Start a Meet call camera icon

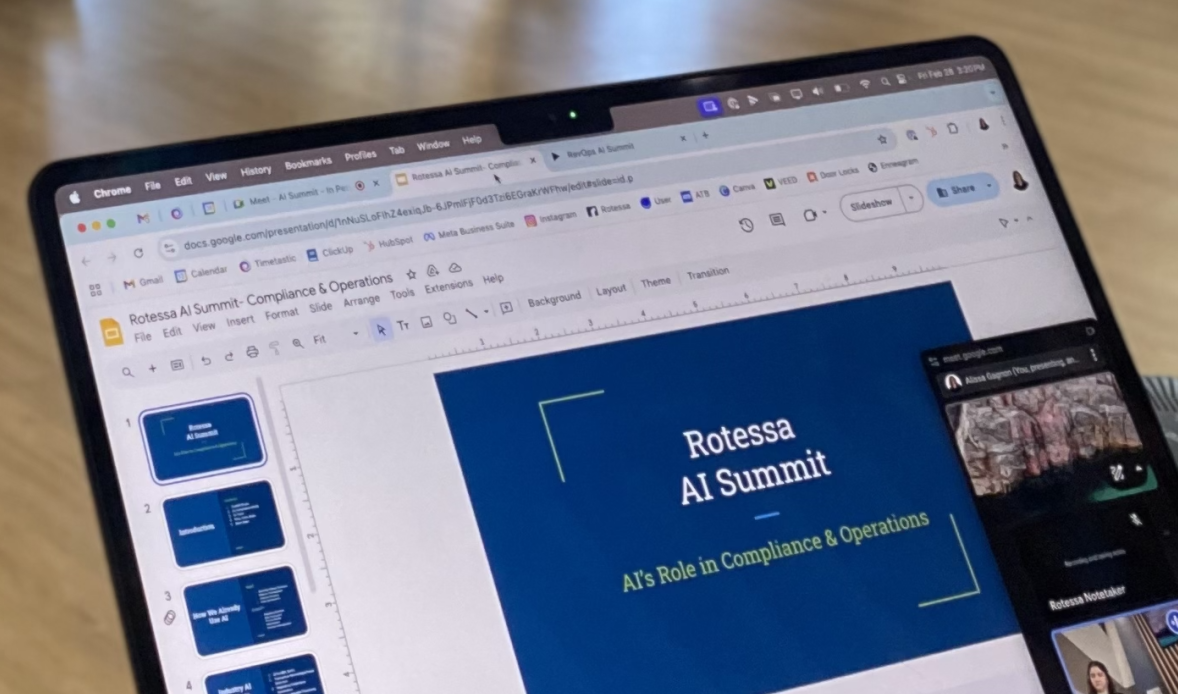(x=809, y=215)
